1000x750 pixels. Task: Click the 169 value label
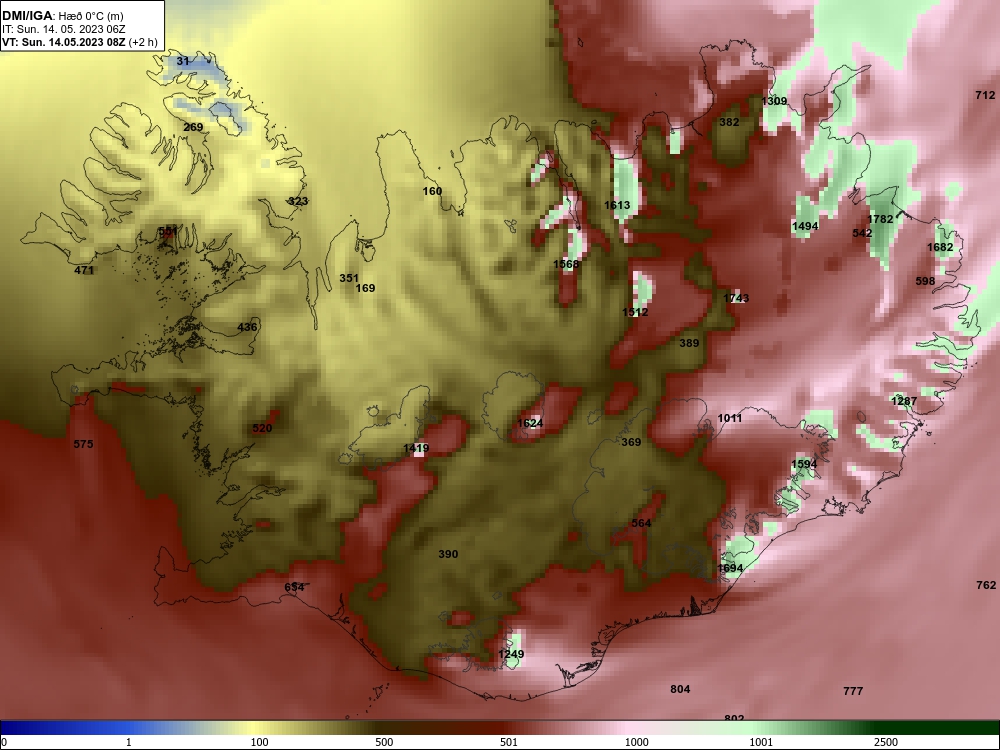[365, 288]
